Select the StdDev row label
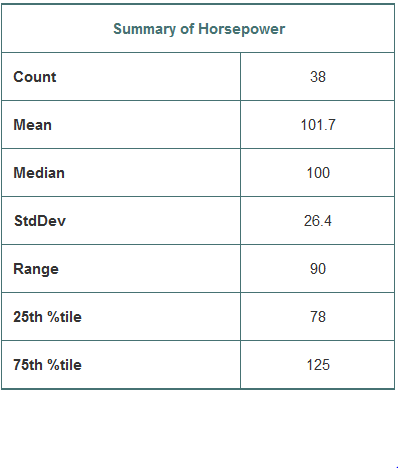The height and width of the screenshot is (468, 398). (x=40, y=221)
